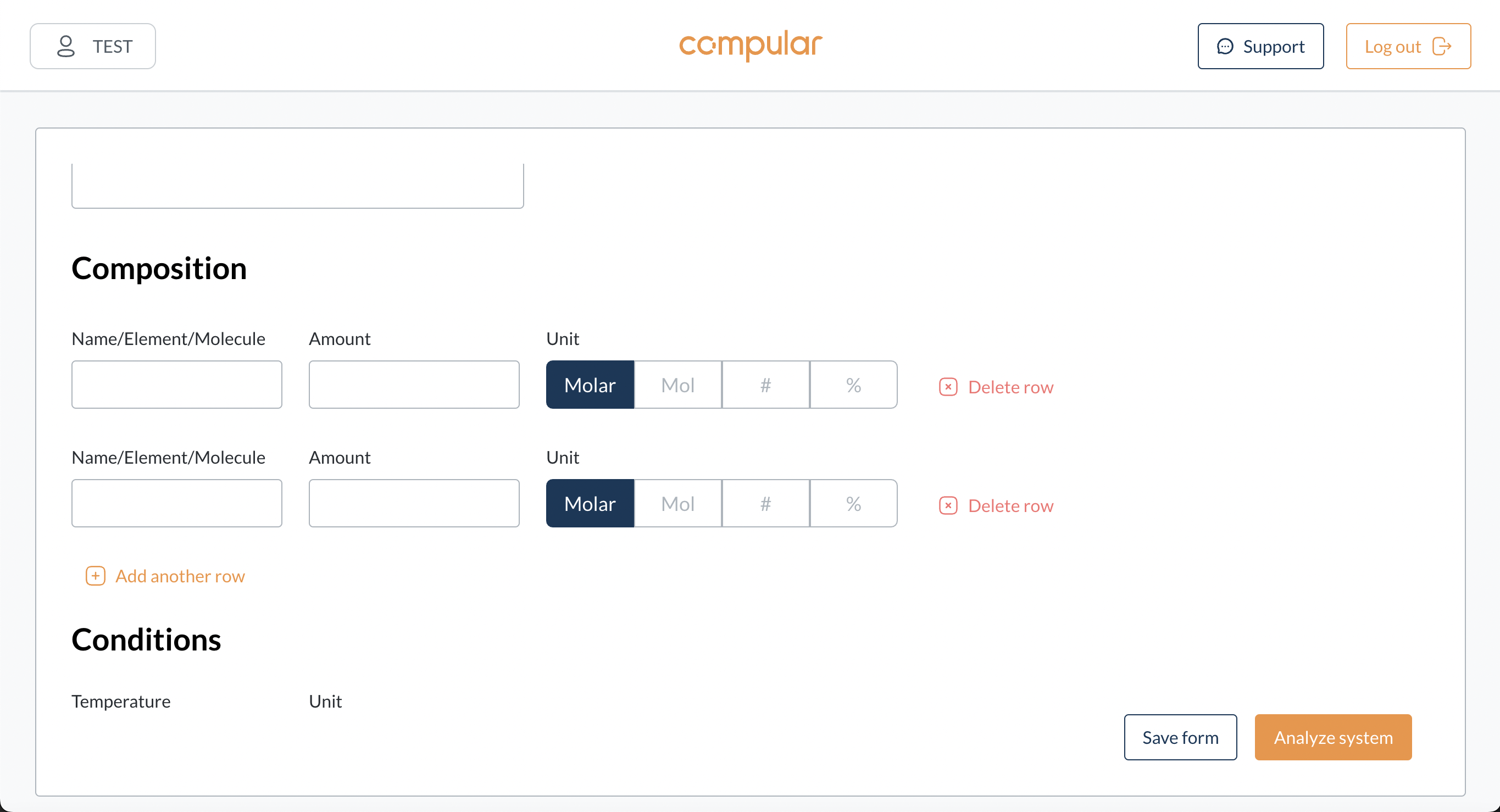Click Delete row link text in second row
This screenshot has width=1500, height=812.
[1011, 506]
